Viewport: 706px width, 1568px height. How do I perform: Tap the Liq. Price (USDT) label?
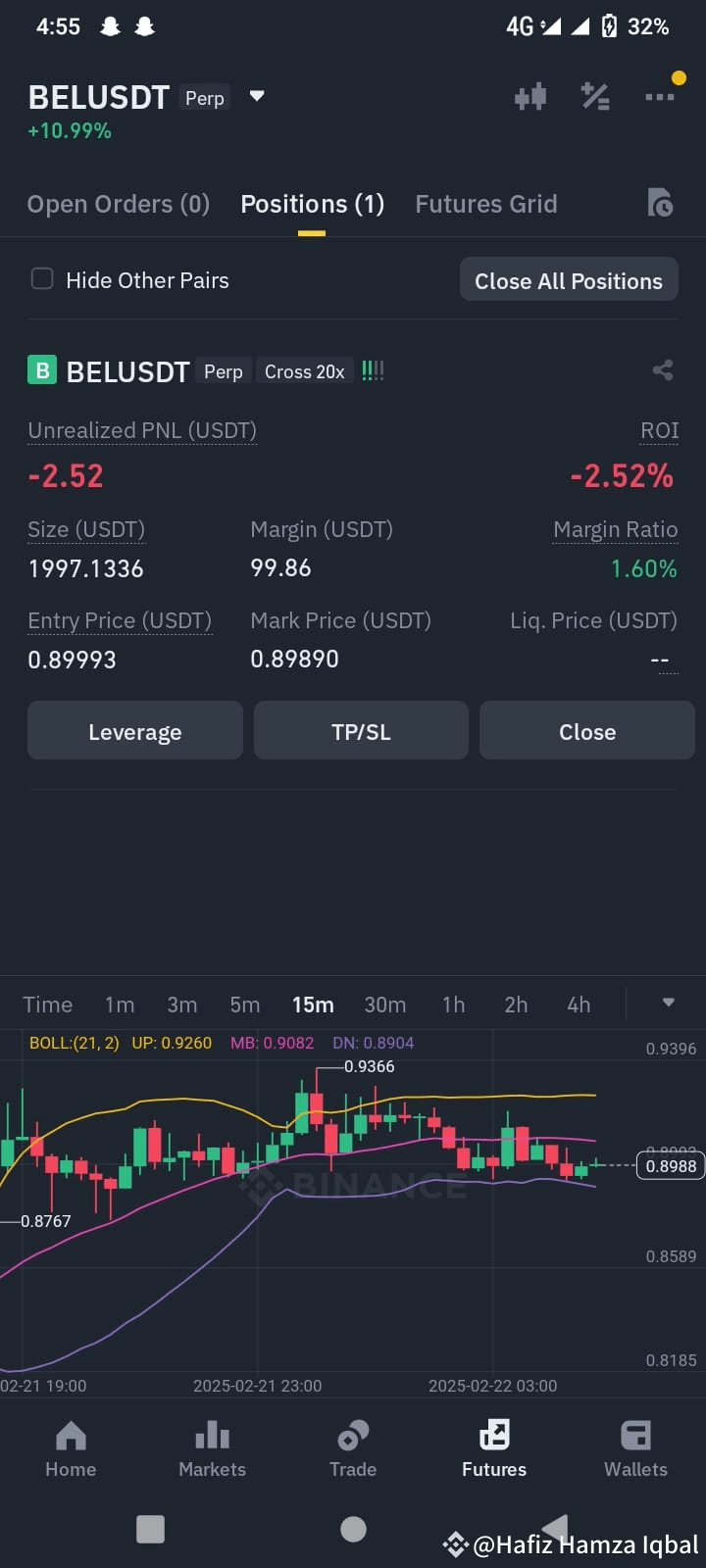tap(594, 620)
